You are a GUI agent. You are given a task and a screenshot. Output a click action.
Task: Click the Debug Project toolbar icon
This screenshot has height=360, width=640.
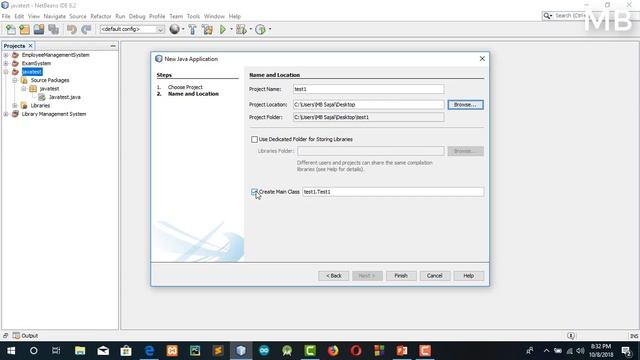(241, 29)
